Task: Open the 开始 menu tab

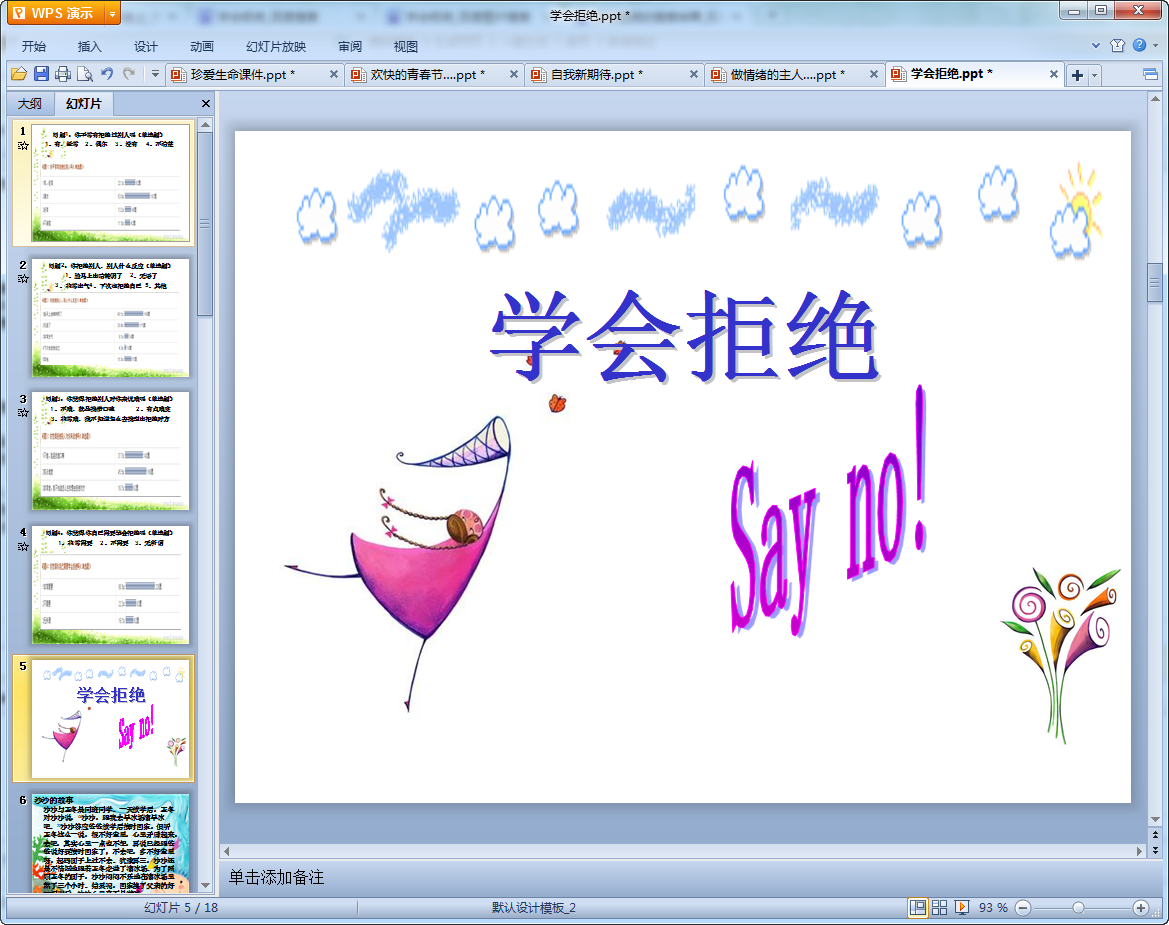Action: [34, 46]
